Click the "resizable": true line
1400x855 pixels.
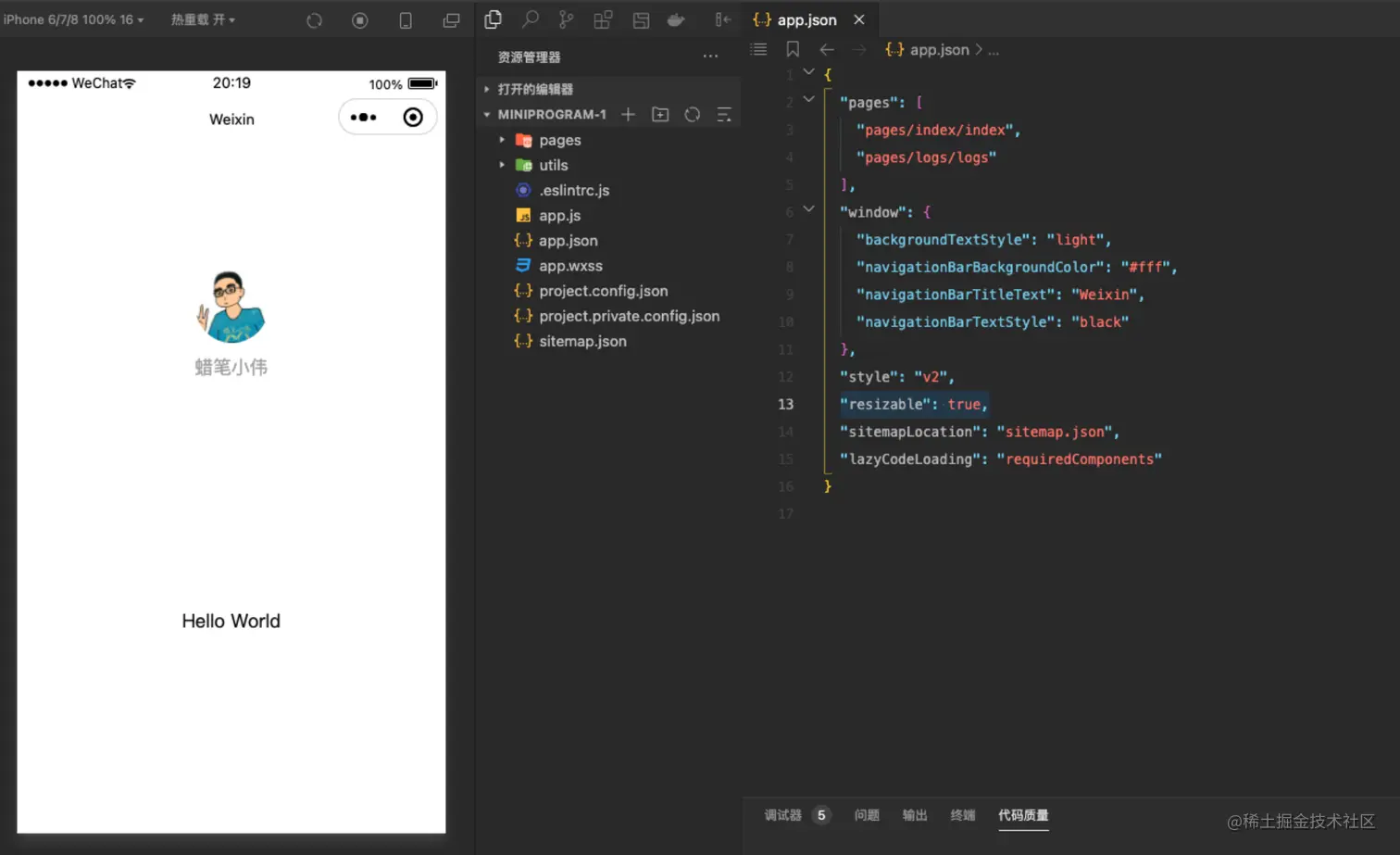click(x=914, y=404)
